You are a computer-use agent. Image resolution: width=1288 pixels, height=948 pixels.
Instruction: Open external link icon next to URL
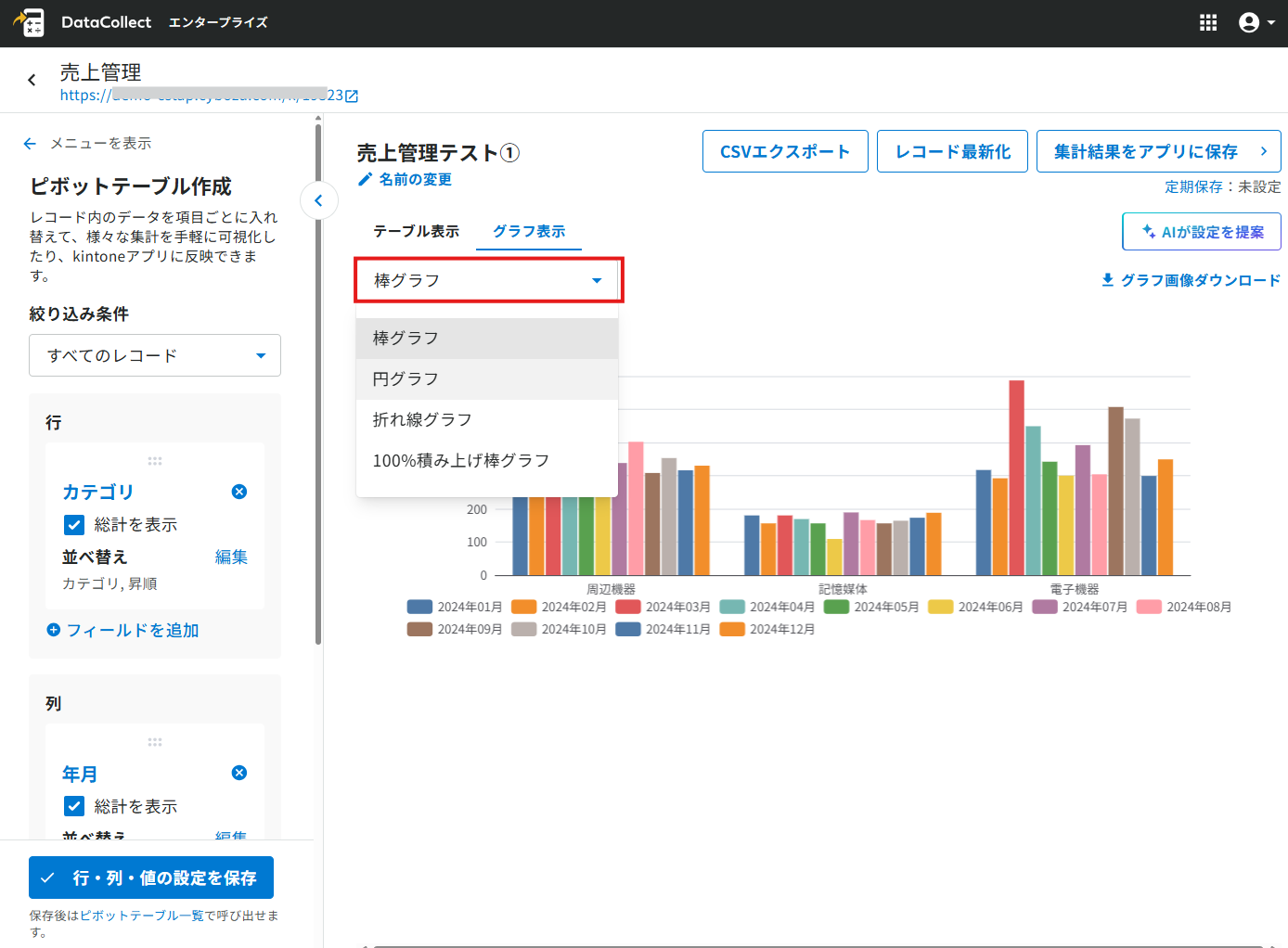tap(352, 96)
